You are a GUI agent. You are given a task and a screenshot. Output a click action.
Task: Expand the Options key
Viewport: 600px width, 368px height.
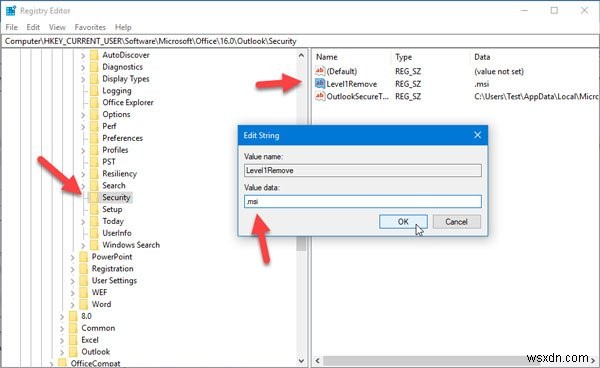[x=83, y=115]
